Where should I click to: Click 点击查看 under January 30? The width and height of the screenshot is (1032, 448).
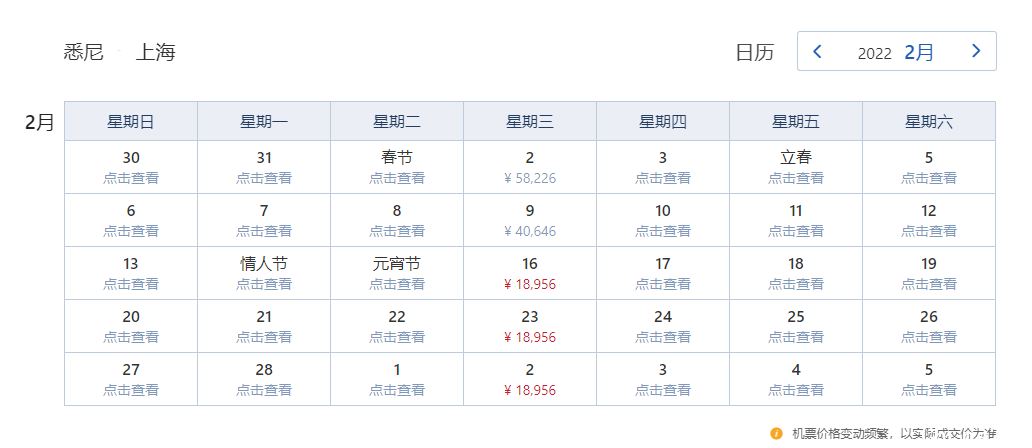pos(131,178)
